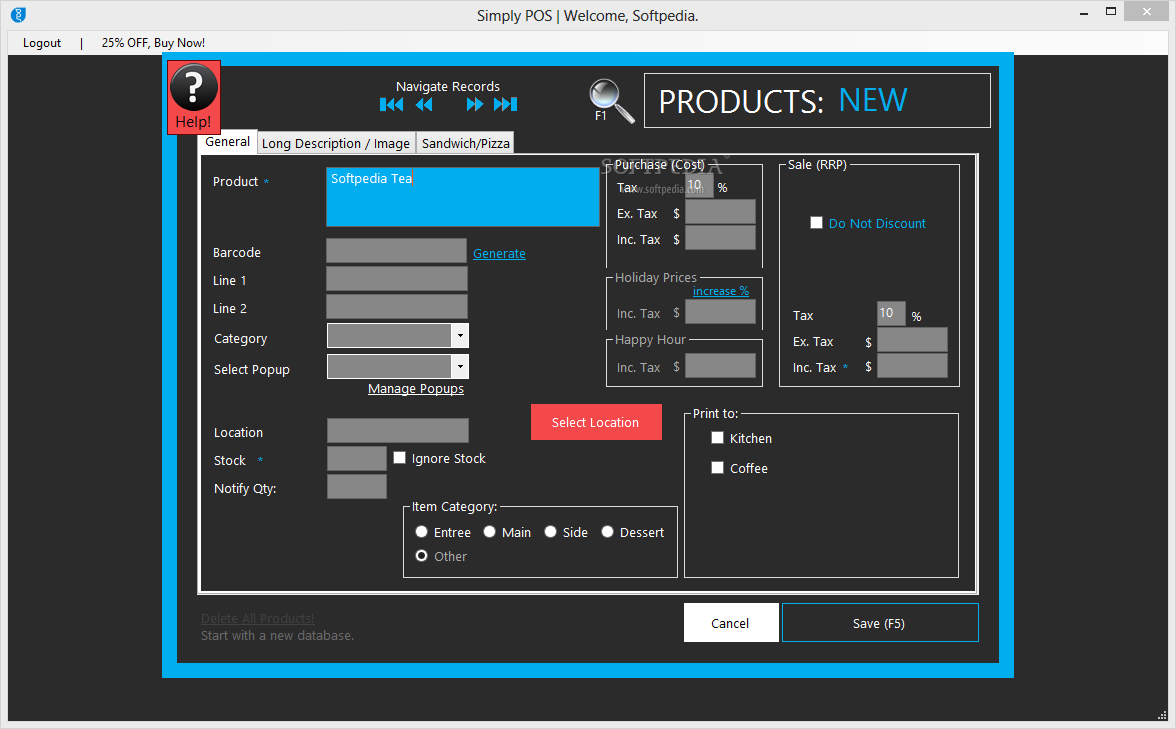Open the Category dropdown
This screenshot has width=1176, height=729.
click(460, 335)
